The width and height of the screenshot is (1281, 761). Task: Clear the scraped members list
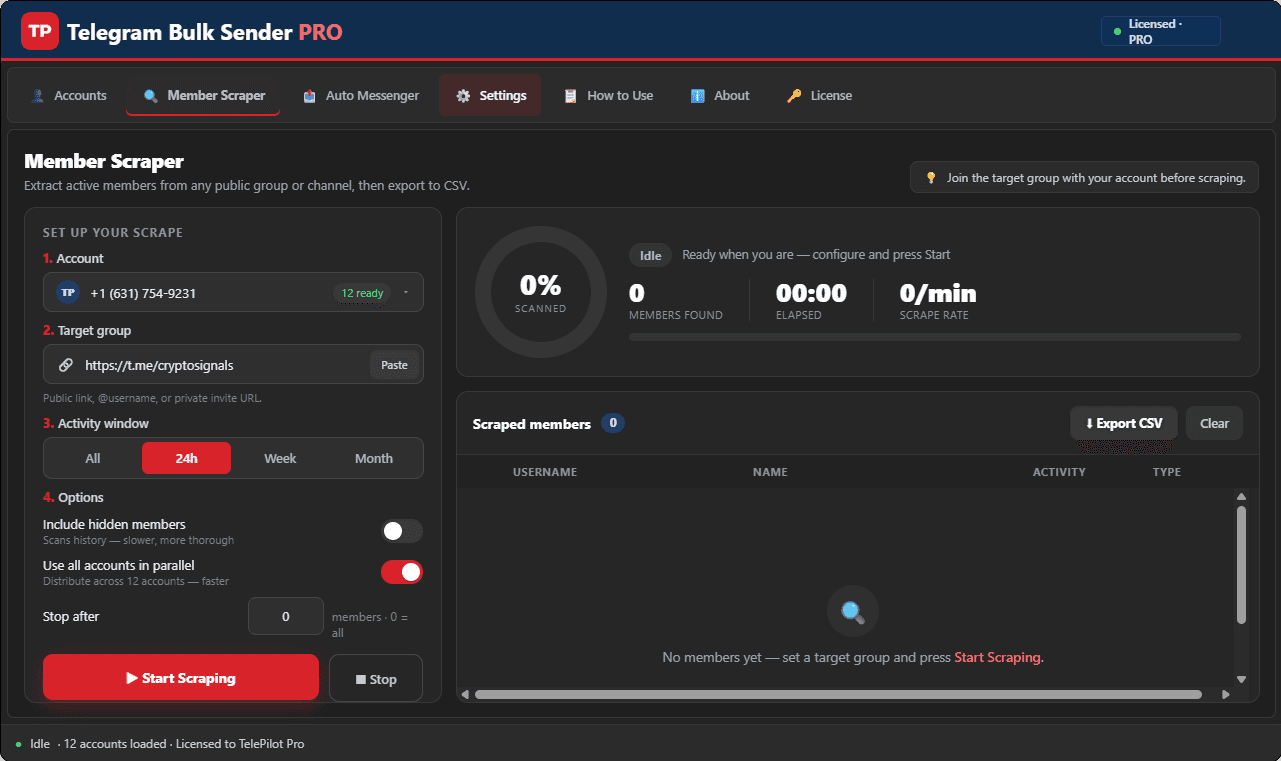click(1214, 423)
